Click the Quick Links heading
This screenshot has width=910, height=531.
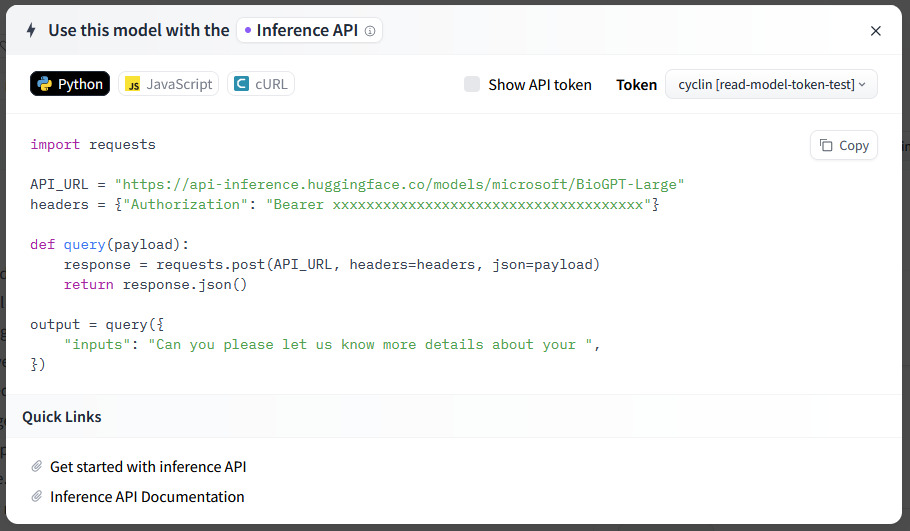(x=62, y=417)
